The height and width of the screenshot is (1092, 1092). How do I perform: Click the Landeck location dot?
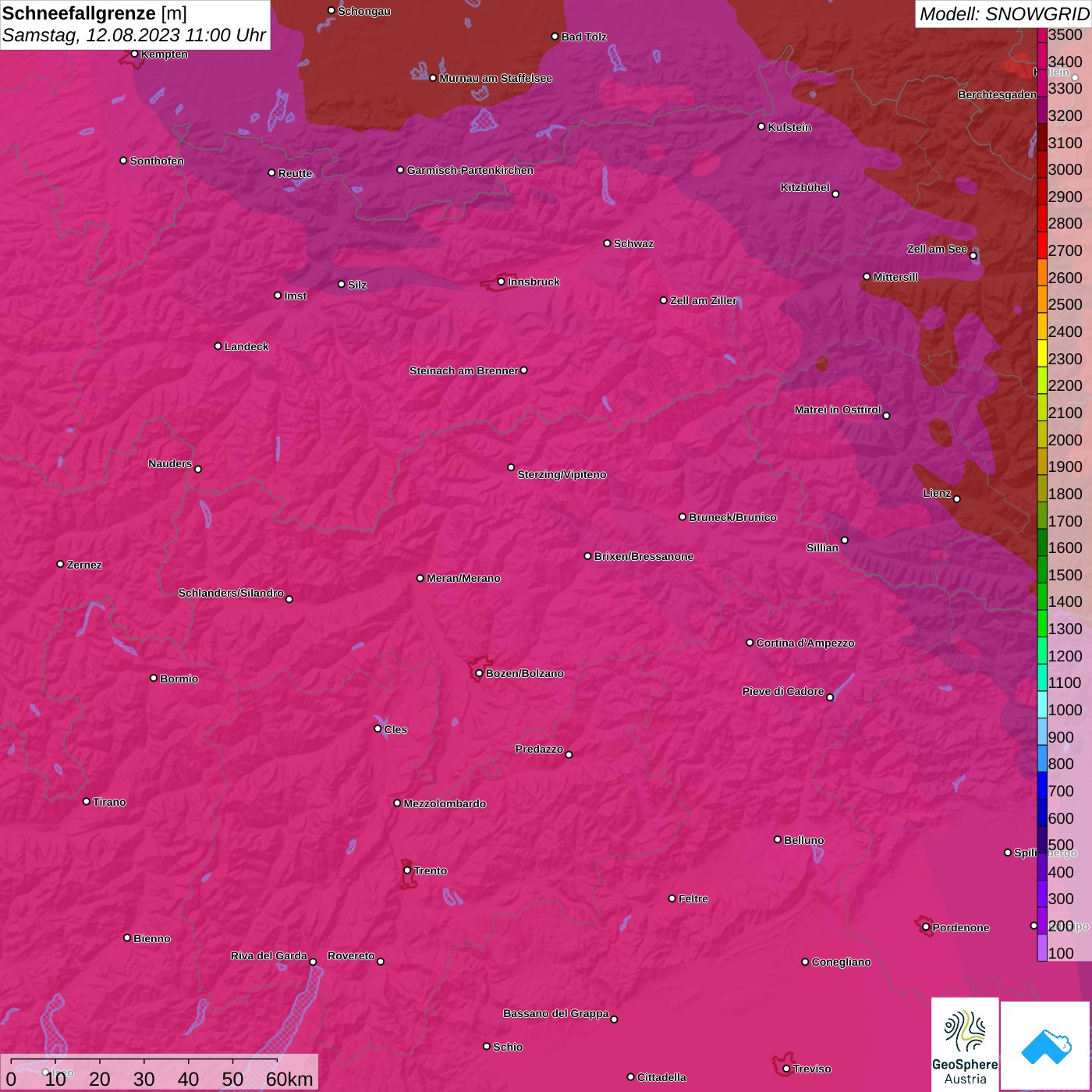(218, 346)
